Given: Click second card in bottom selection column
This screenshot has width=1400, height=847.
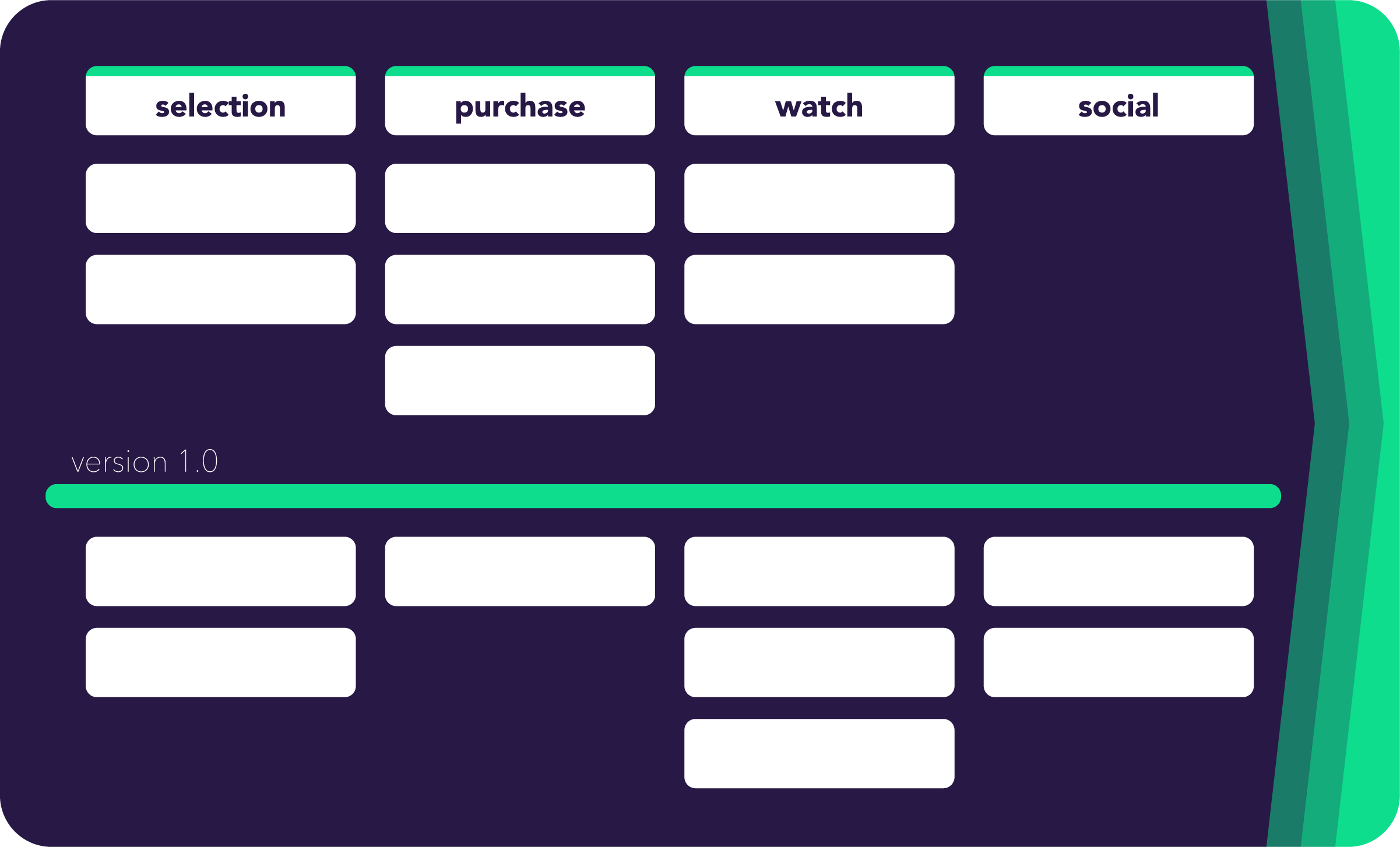Looking at the screenshot, I should (221, 662).
